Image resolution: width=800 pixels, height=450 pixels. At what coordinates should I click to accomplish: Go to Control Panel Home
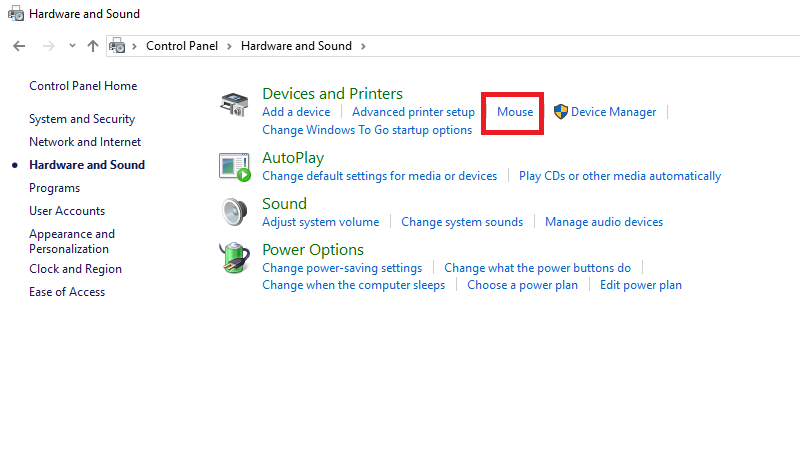[83, 86]
